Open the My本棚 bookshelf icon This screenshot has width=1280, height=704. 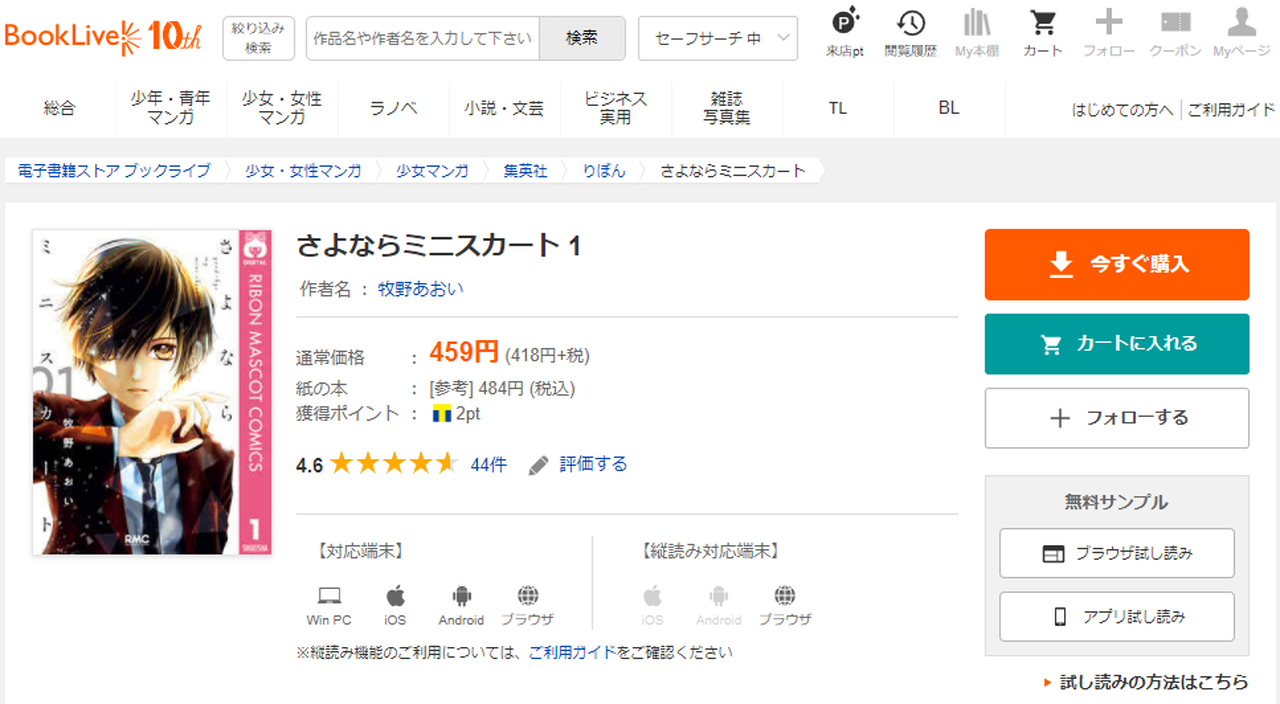(x=976, y=32)
